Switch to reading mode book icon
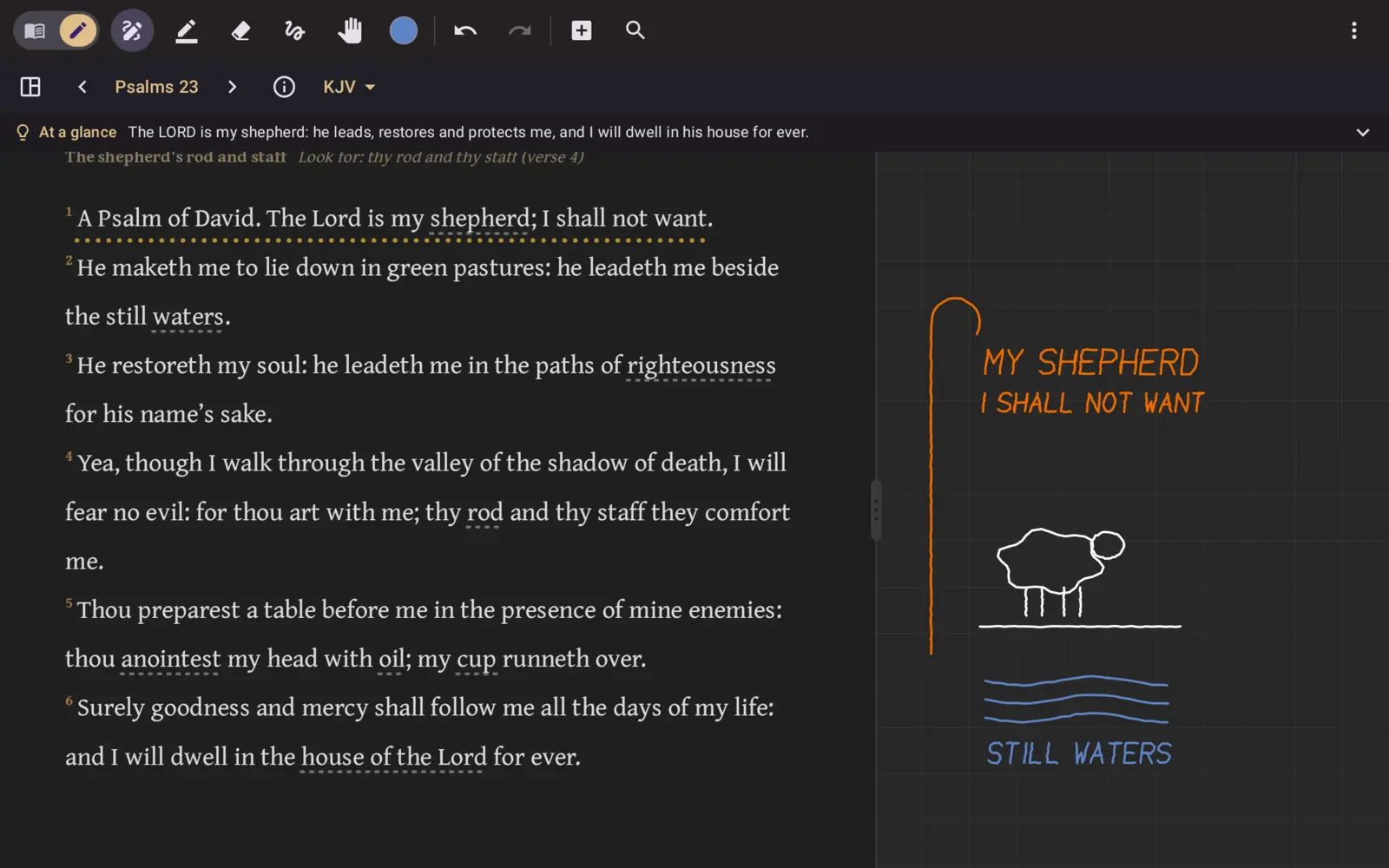Viewport: 1389px width, 868px height. 36,31
